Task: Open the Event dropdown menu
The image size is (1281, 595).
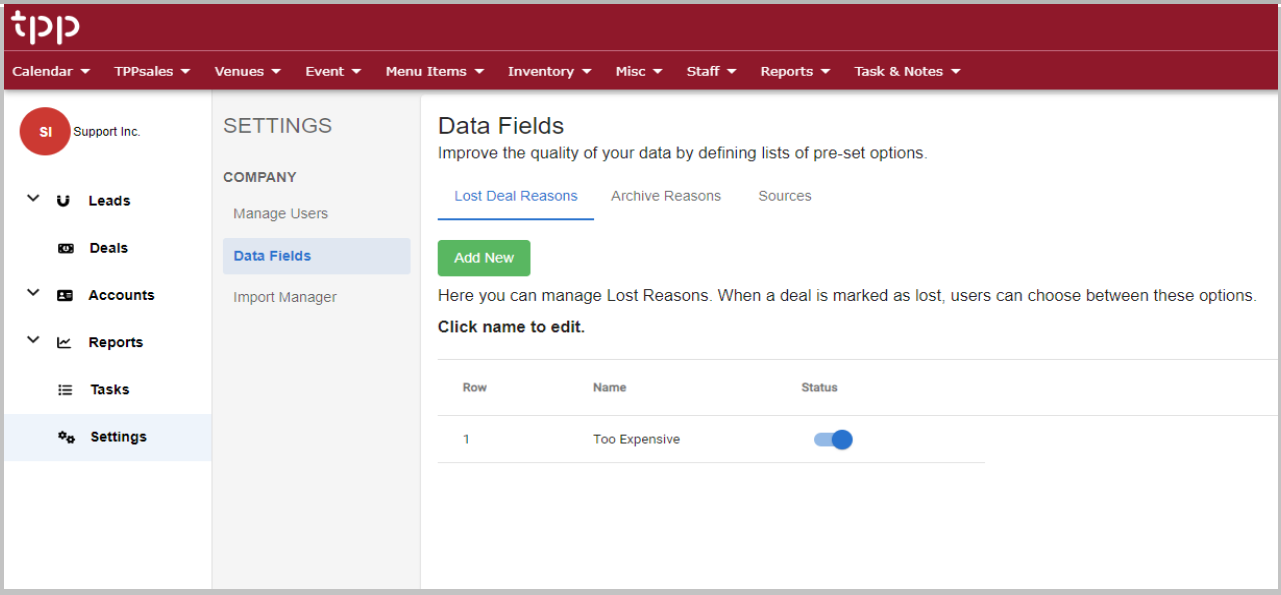Action: pos(333,71)
